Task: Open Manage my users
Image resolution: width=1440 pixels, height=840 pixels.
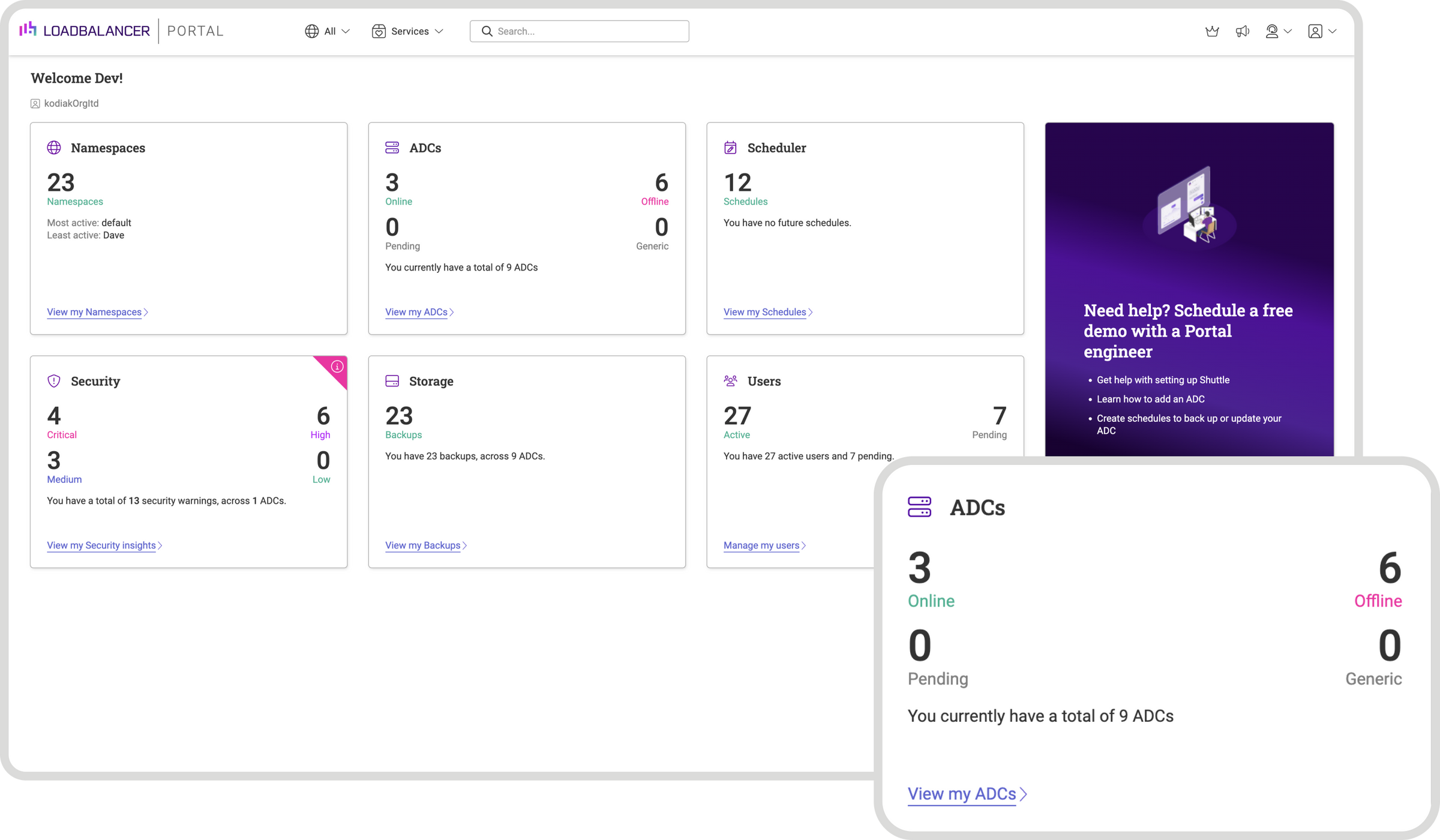Action: click(761, 545)
